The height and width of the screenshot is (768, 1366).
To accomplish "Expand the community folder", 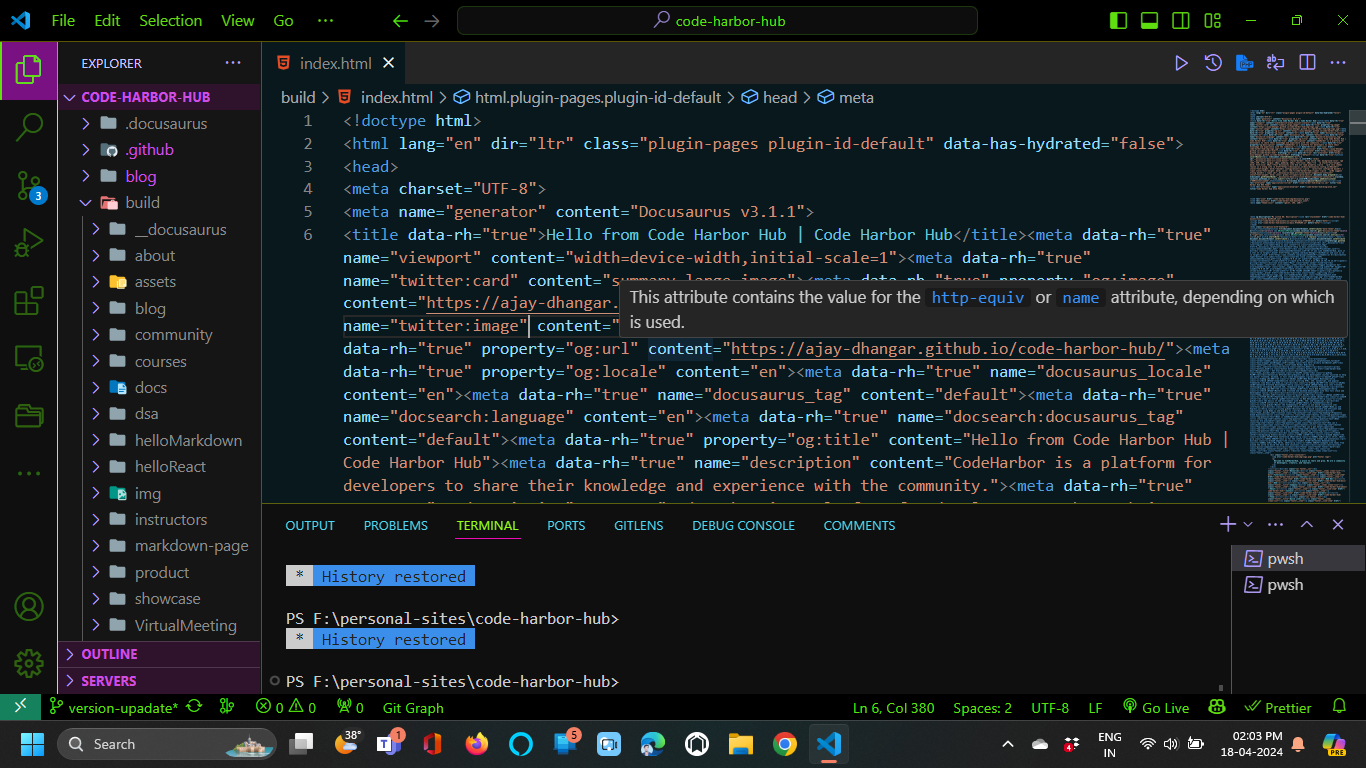I will click(159, 335).
